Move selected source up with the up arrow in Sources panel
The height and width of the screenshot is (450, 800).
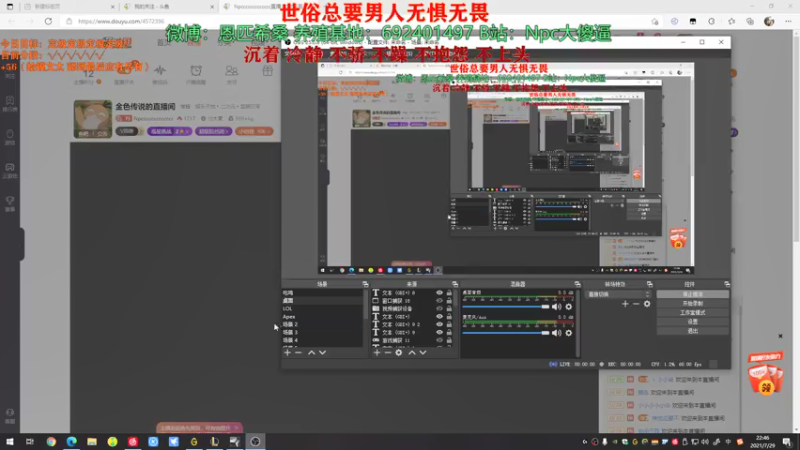coord(412,353)
